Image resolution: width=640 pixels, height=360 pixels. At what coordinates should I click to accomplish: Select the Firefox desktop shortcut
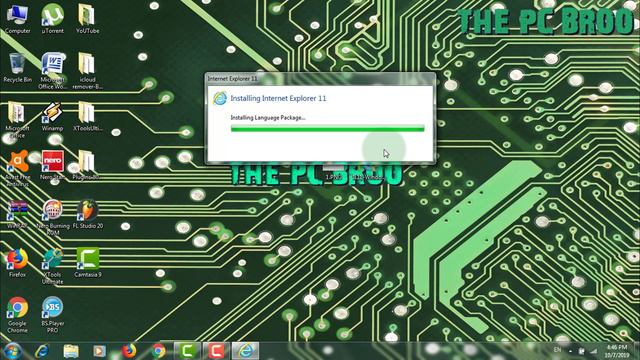pos(17,263)
